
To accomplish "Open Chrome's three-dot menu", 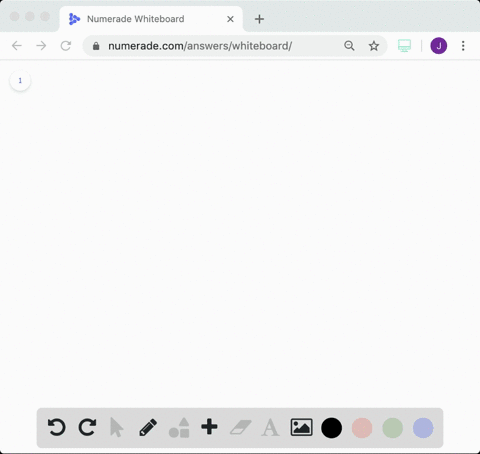I will pos(463,46).
